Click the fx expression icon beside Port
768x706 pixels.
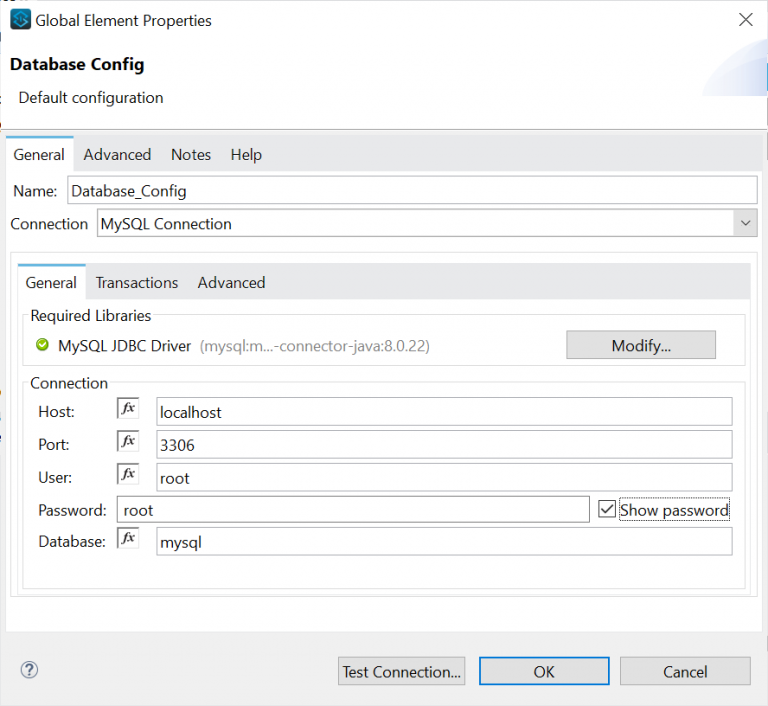128,443
